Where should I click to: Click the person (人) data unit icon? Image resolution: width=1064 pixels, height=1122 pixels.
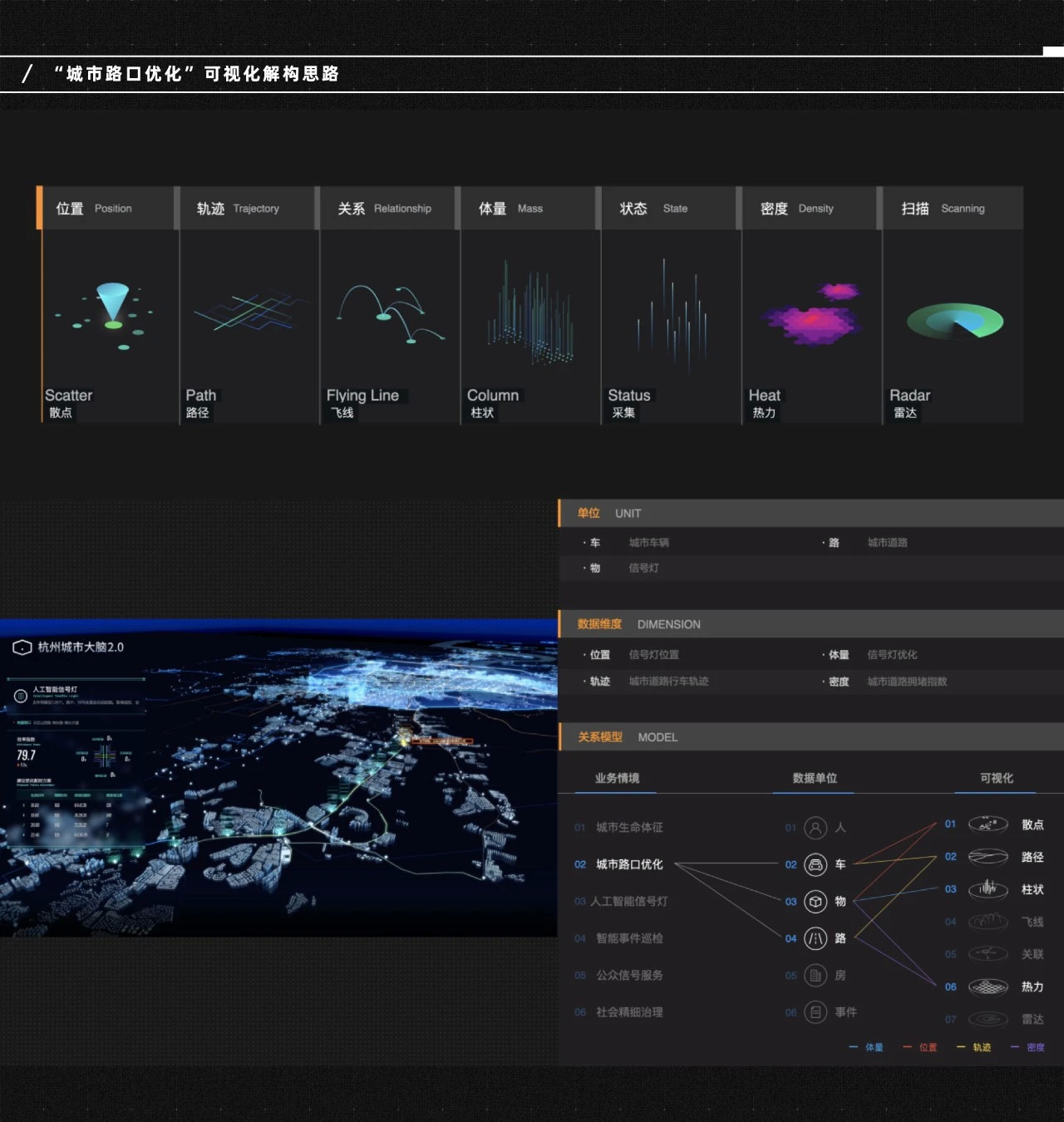tap(815, 828)
